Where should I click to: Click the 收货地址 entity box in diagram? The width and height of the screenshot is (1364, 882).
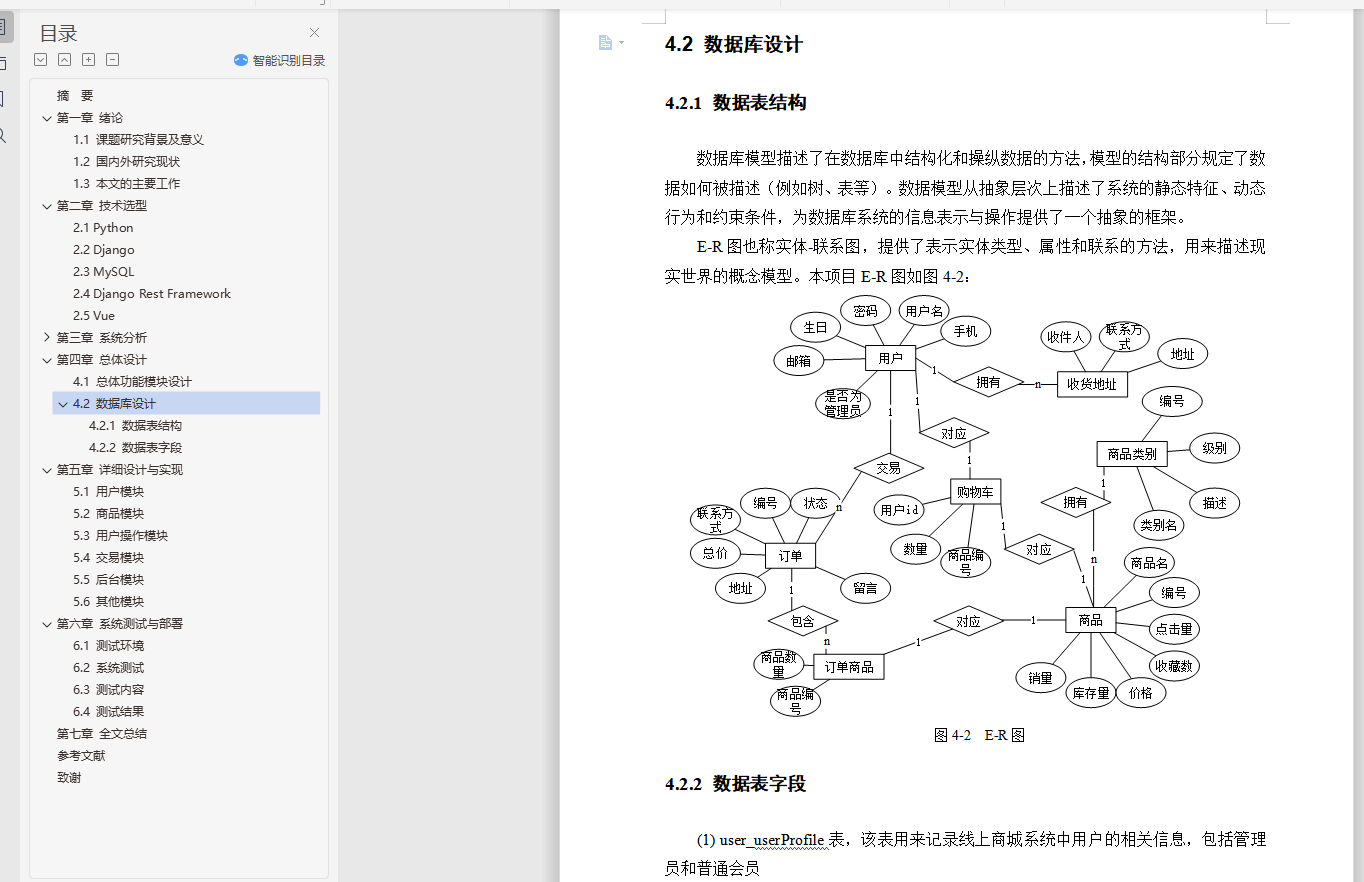tap(1092, 384)
